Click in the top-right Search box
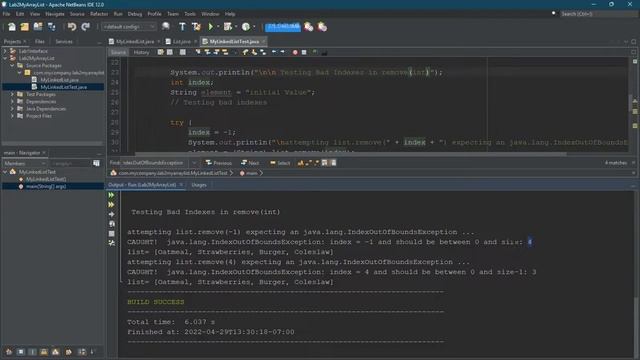The image size is (640, 360). pos(598,14)
